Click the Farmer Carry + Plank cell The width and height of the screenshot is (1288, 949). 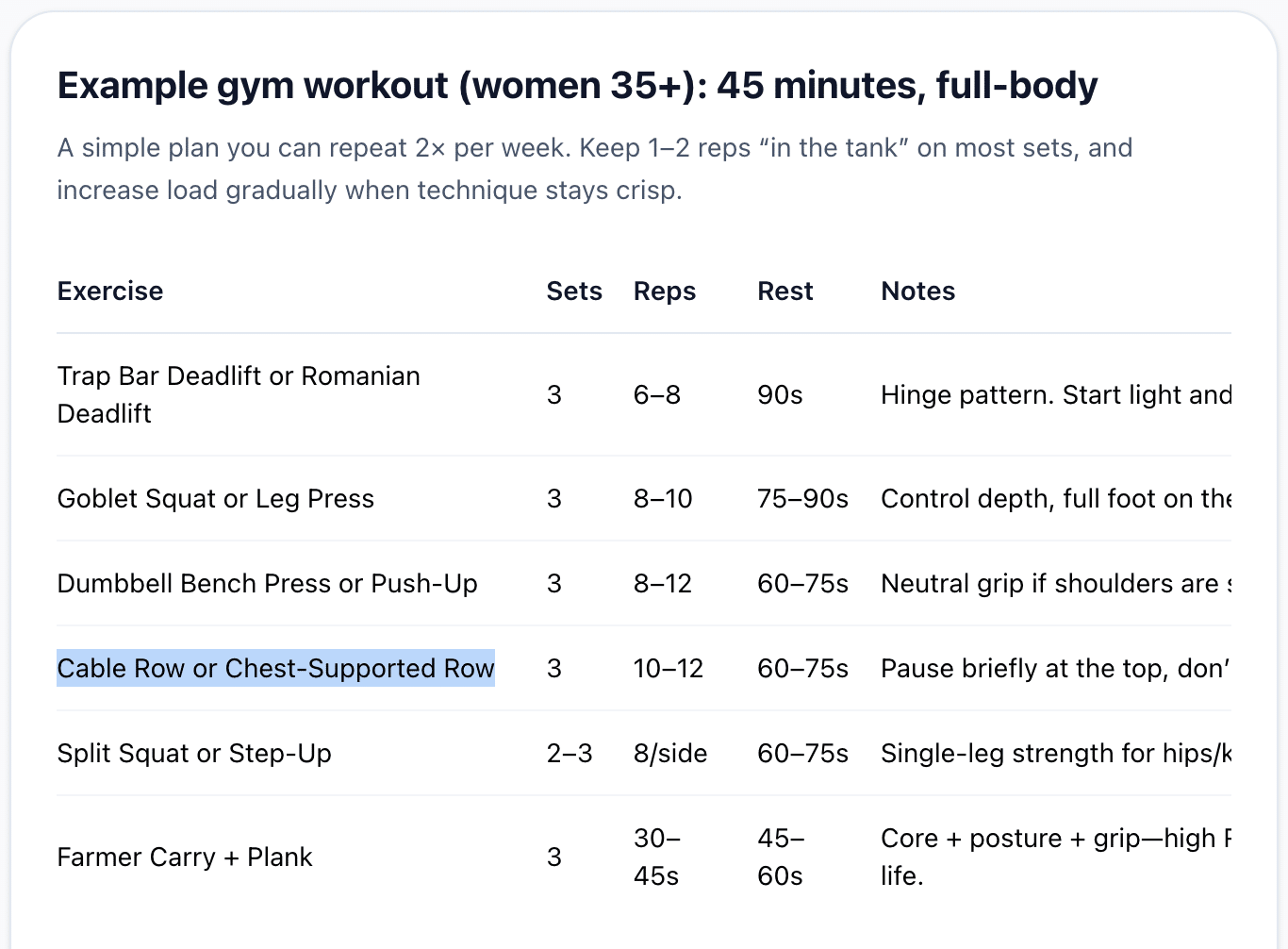tap(185, 857)
